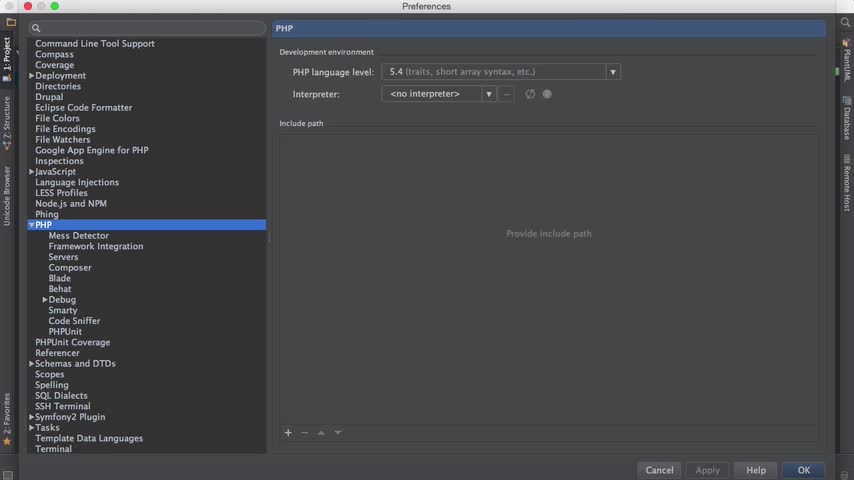The image size is (854, 480).
Task: Open the Project tool window tab
Action: [7, 59]
